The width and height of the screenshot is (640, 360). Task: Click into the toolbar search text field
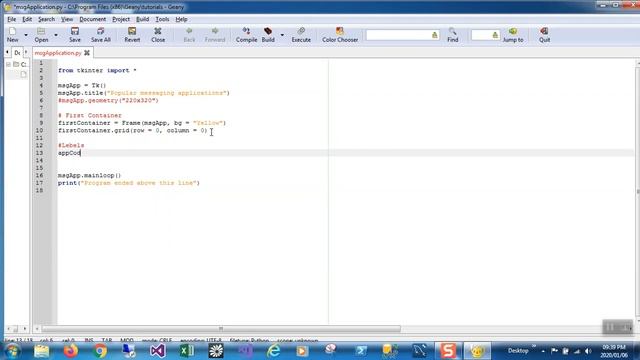coord(398,35)
